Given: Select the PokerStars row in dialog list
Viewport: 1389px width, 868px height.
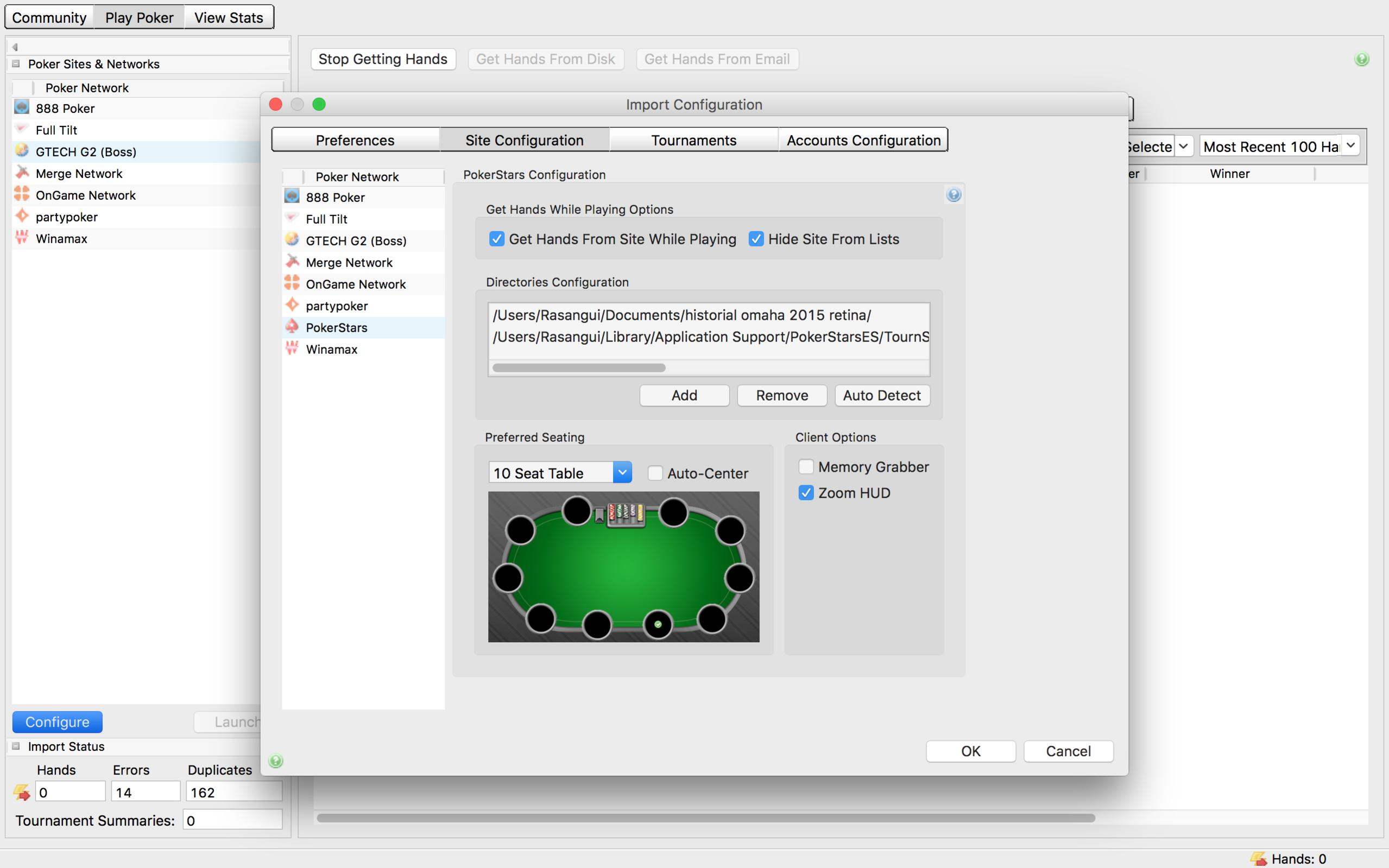Looking at the screenshot, I should click(x=363, y=327).
